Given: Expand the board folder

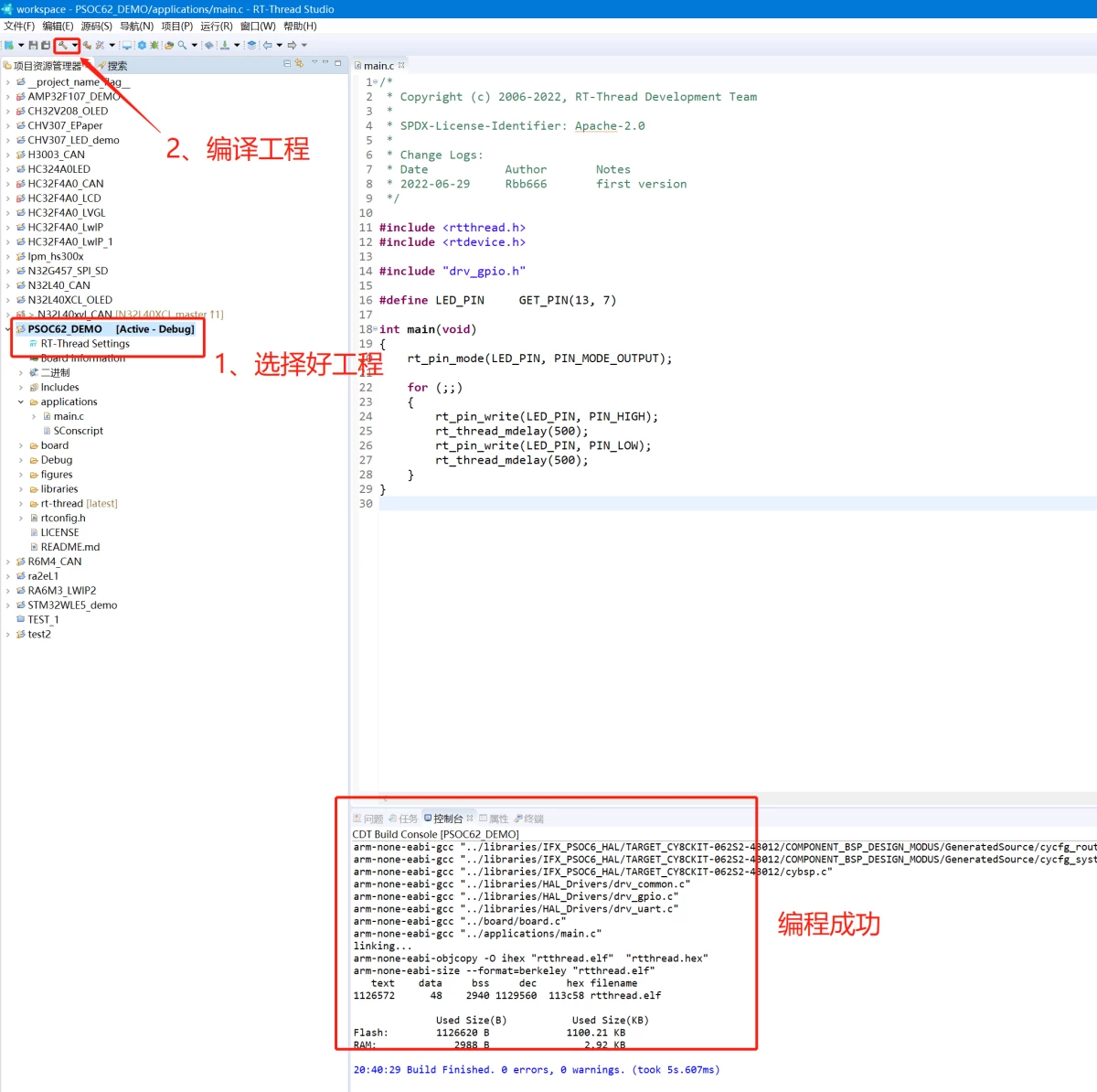Looking at the screenshot, I should (21, 446).
